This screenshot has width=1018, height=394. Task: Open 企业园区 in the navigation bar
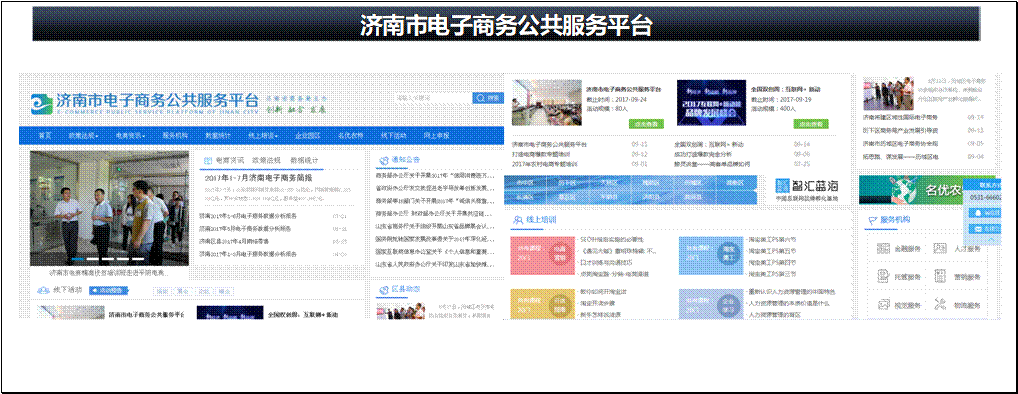(308, 136)
